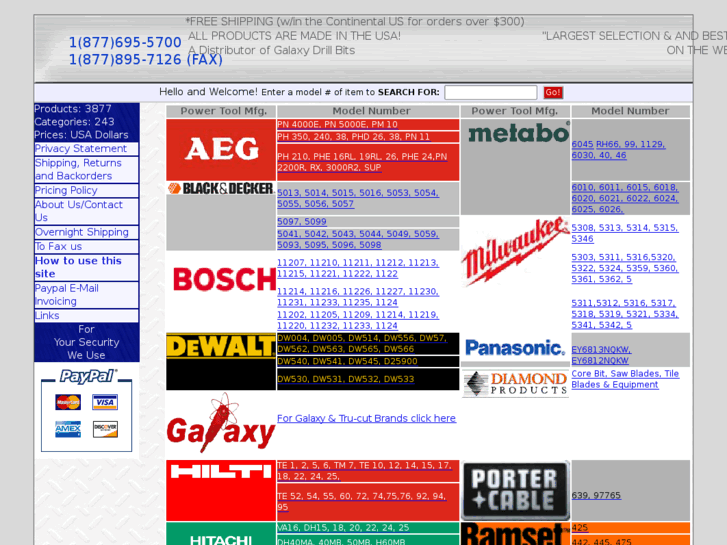Open Core Bit, Saw Blades link
The height and width of the screenshot is (545, 727).
[x=625, y=379]
